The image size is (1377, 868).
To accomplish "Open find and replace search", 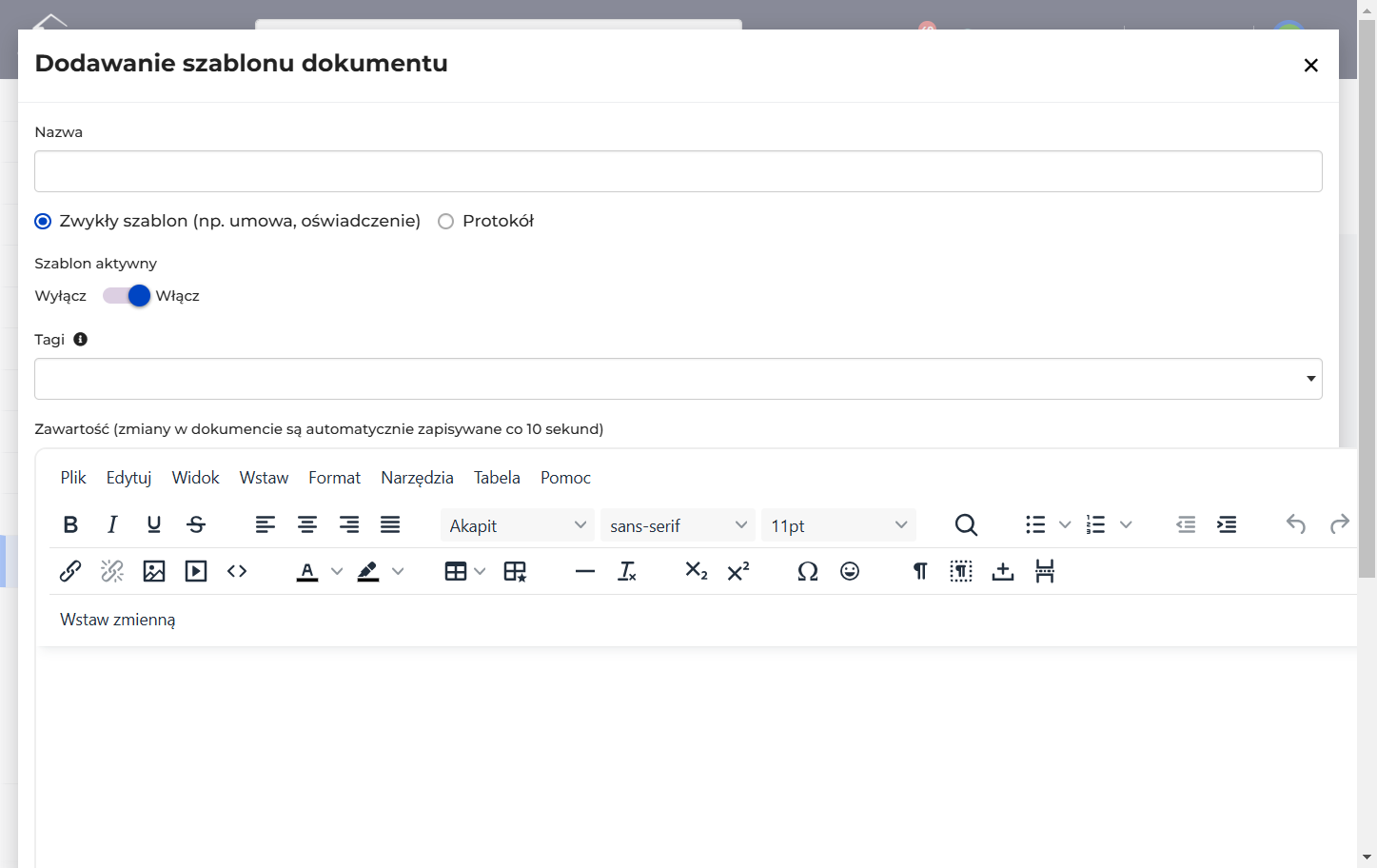I will point(966,524).
